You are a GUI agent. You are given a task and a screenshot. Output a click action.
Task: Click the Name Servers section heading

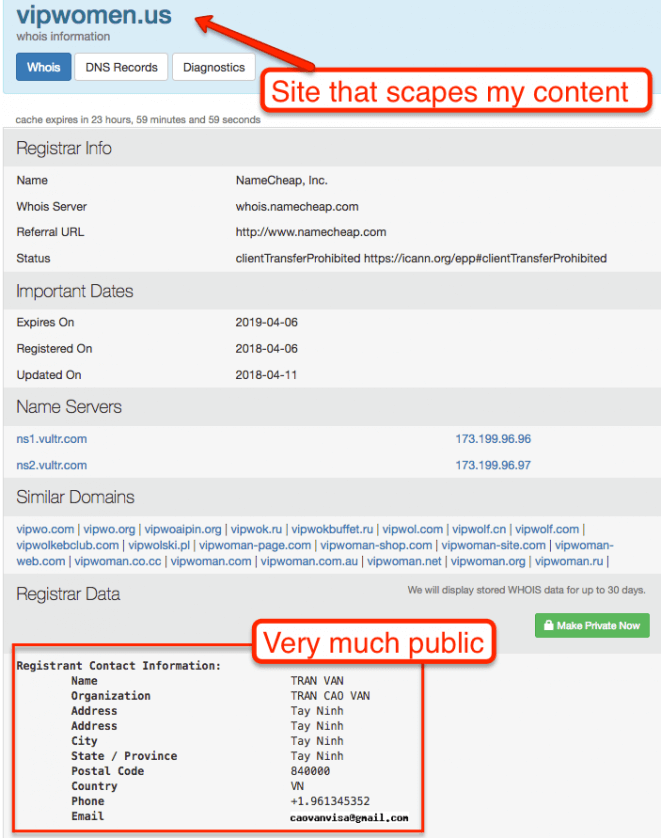click(69, 407)
